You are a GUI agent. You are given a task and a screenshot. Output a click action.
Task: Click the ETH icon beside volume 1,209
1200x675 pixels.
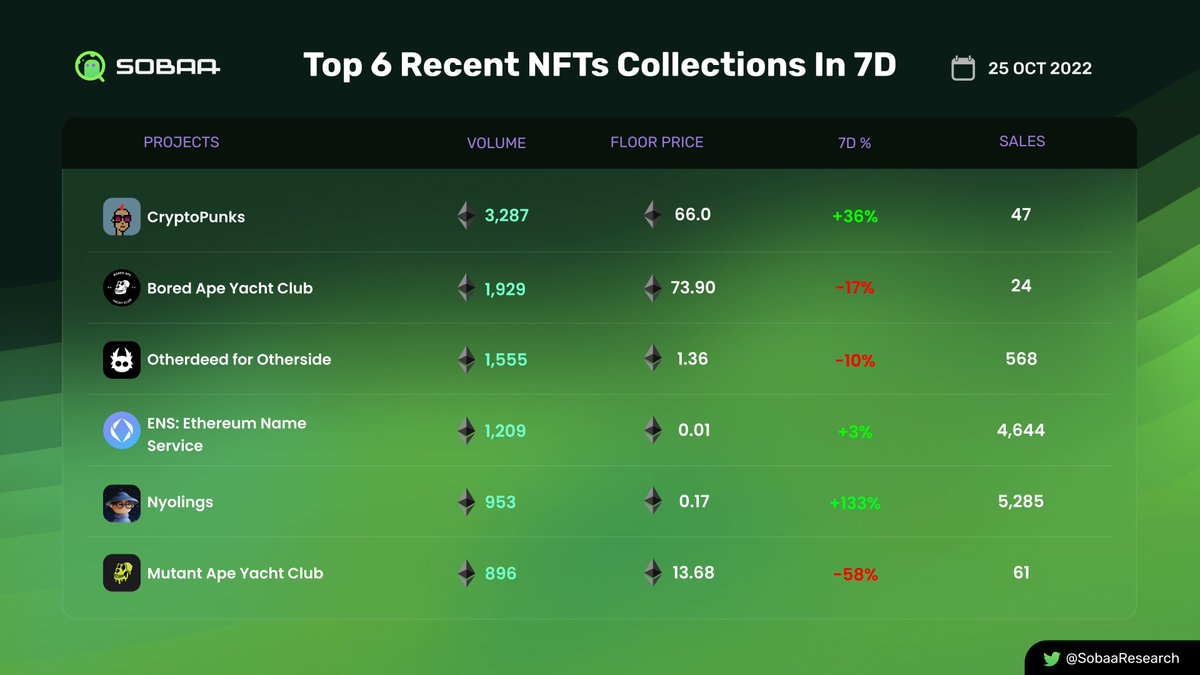467,431
